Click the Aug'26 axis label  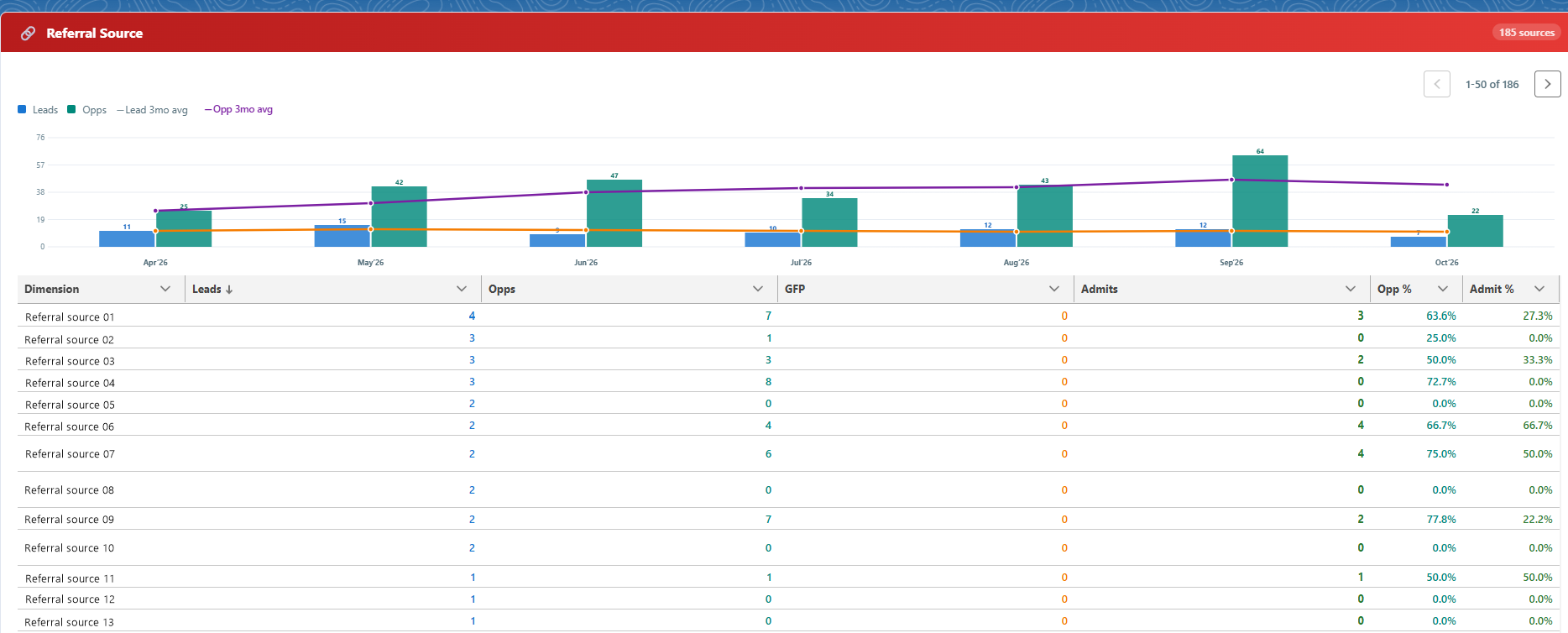pos(1016,263)
